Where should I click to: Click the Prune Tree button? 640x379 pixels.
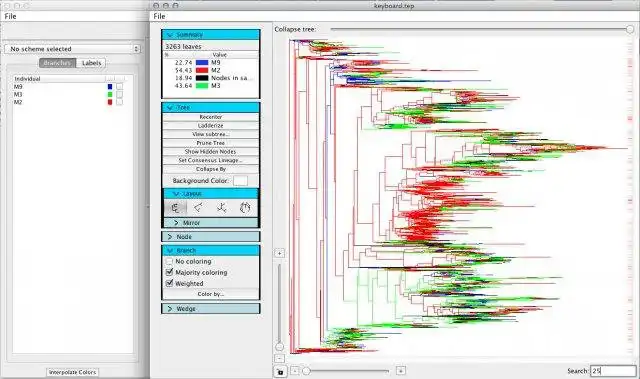pos(211,143)
